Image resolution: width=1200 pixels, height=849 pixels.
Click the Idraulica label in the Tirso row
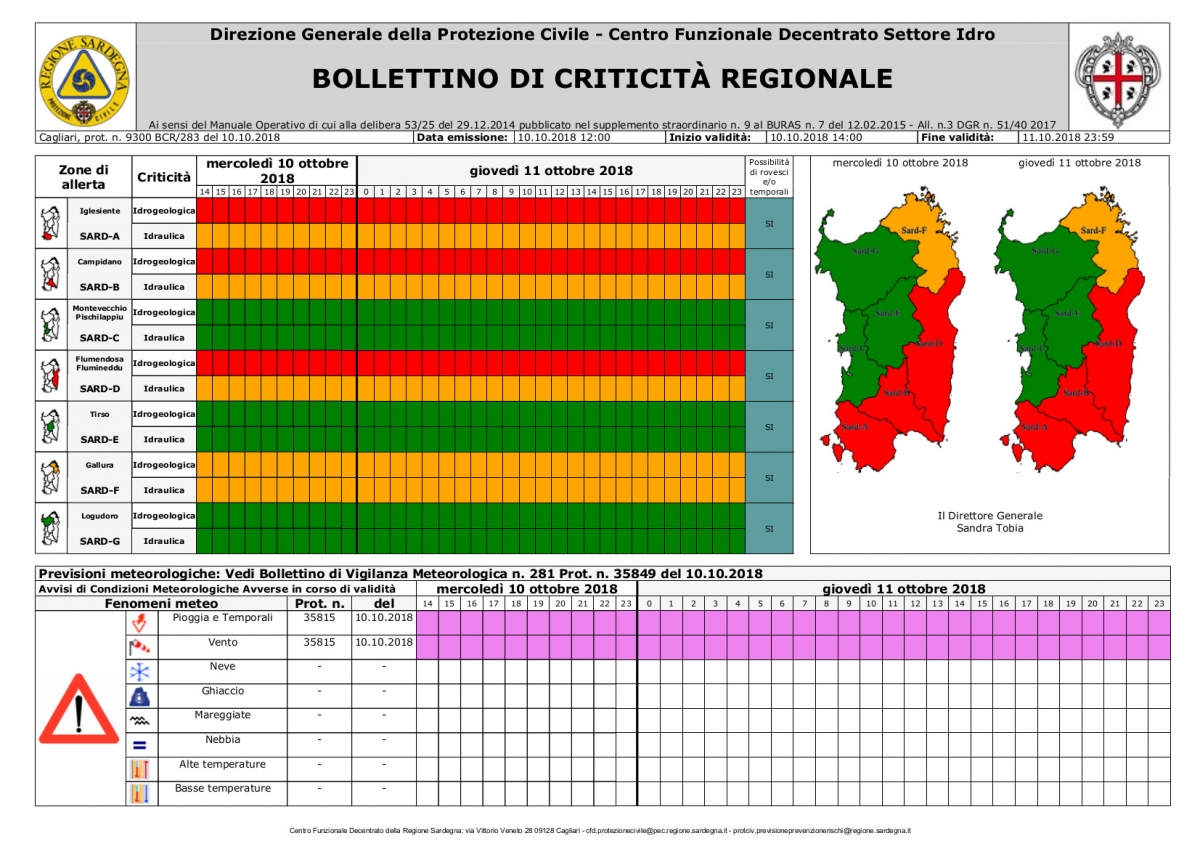coord(164,440)
